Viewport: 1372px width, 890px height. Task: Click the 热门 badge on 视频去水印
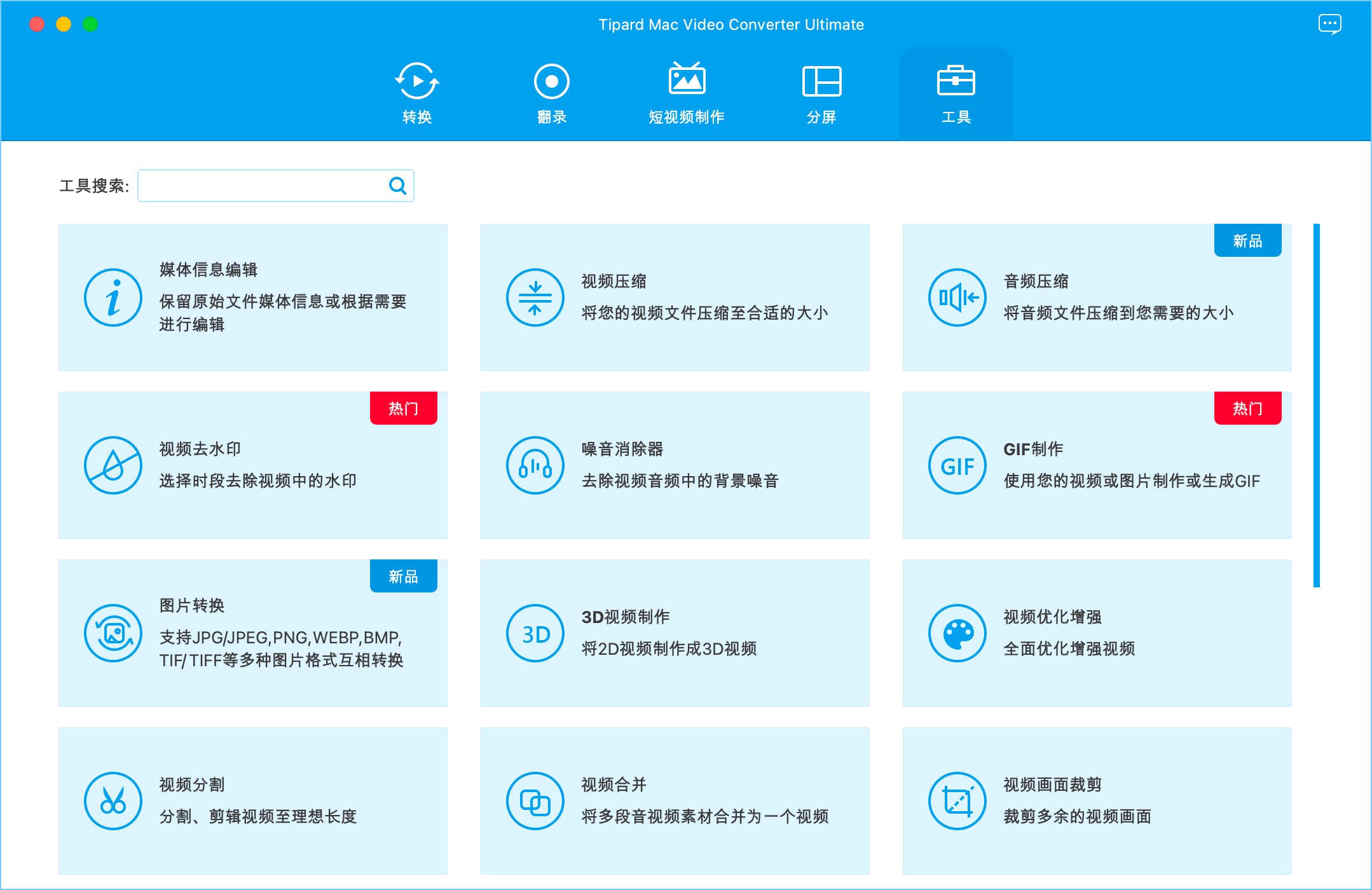[403, 408]
